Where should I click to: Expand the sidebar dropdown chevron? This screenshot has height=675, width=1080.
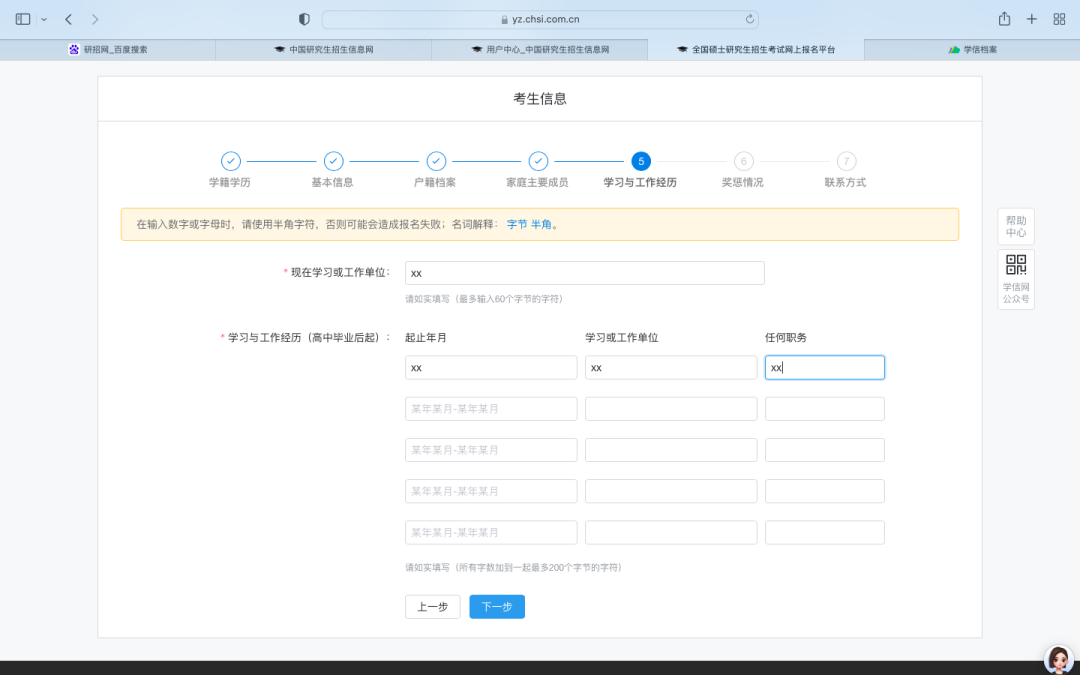click(44, 19)
